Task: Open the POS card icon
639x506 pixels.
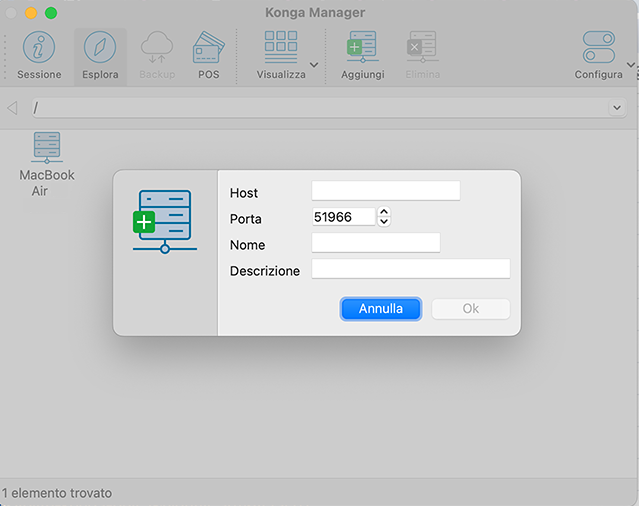Action: pyautogui.click(x=208, y=47)
